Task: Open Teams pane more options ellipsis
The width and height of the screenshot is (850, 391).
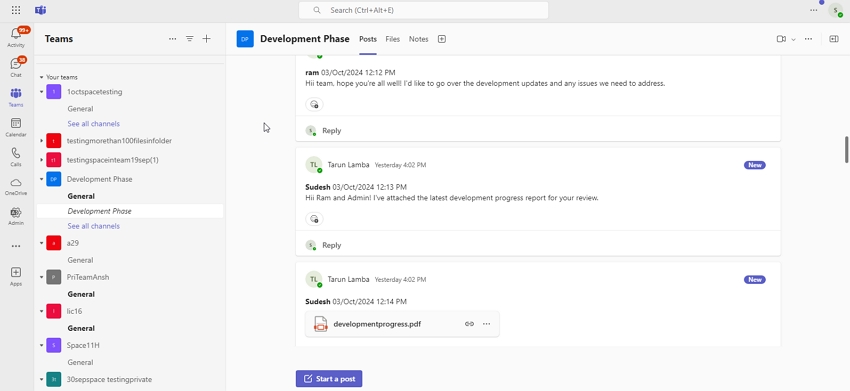Action: tap(172, 39)
